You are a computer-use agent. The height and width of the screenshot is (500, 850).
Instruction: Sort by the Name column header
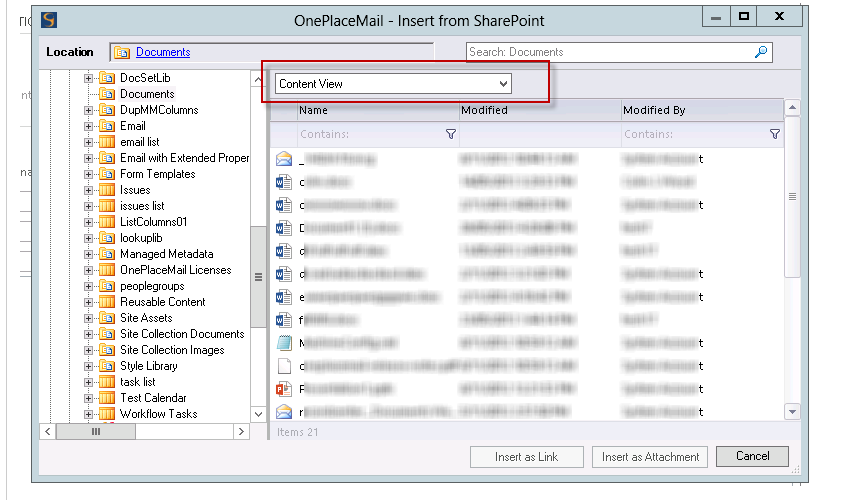click(x=378, y=110)
